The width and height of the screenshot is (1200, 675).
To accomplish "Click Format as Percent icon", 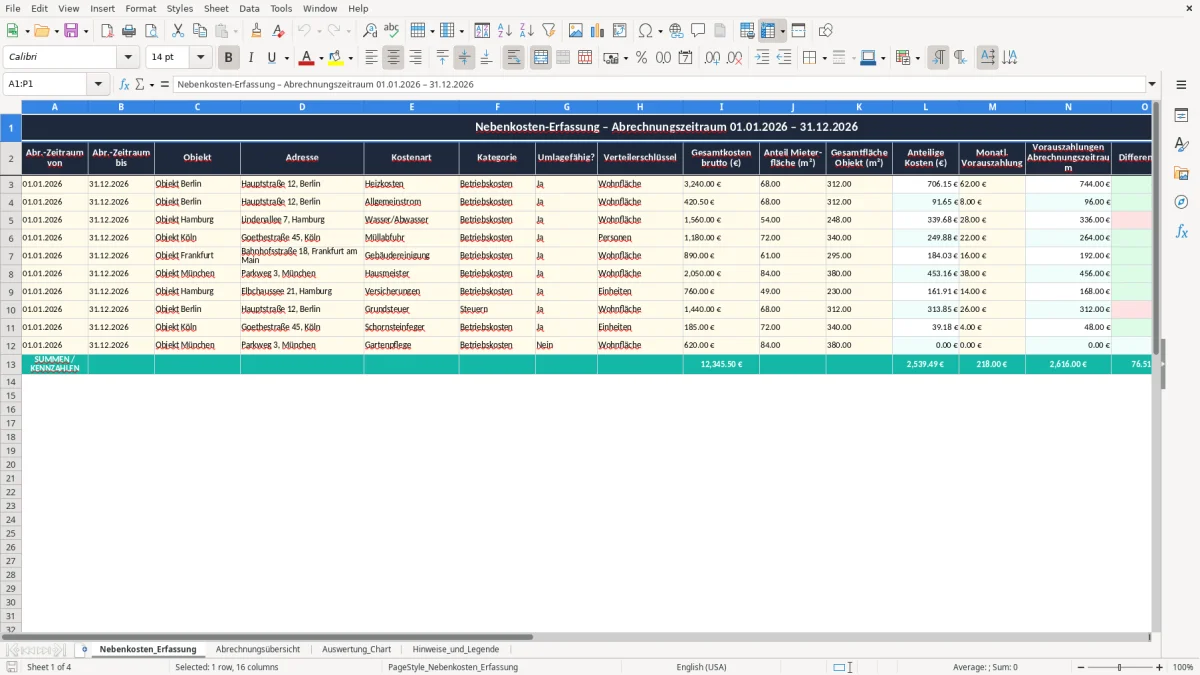I will click(641, 58).
